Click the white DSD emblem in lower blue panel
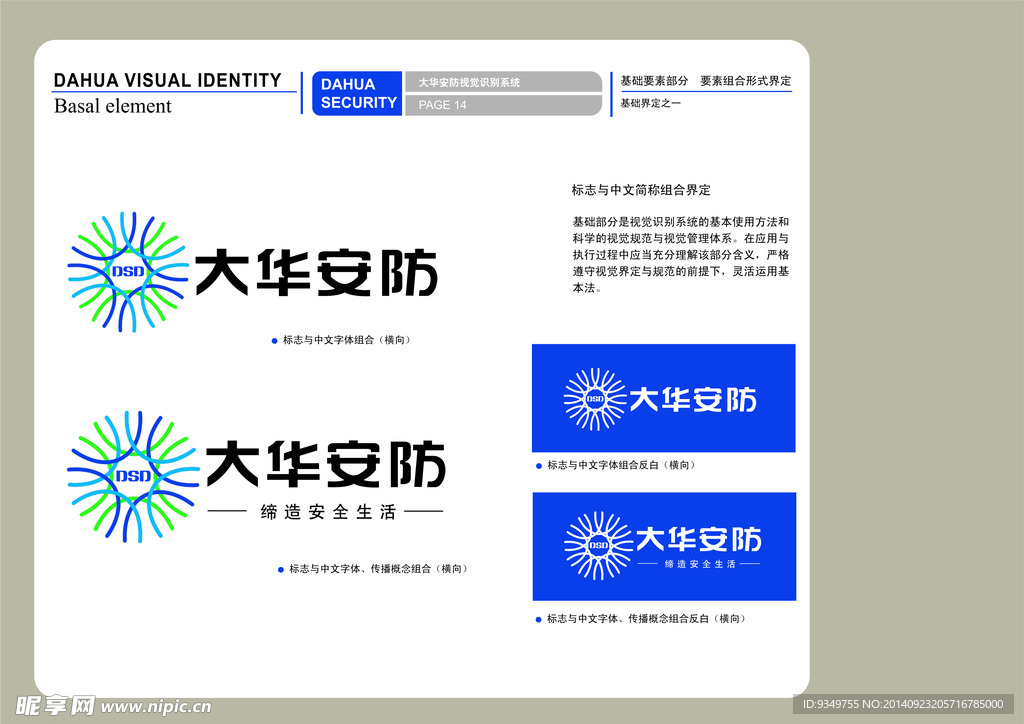1024x724 pixels. pos(599,546)
